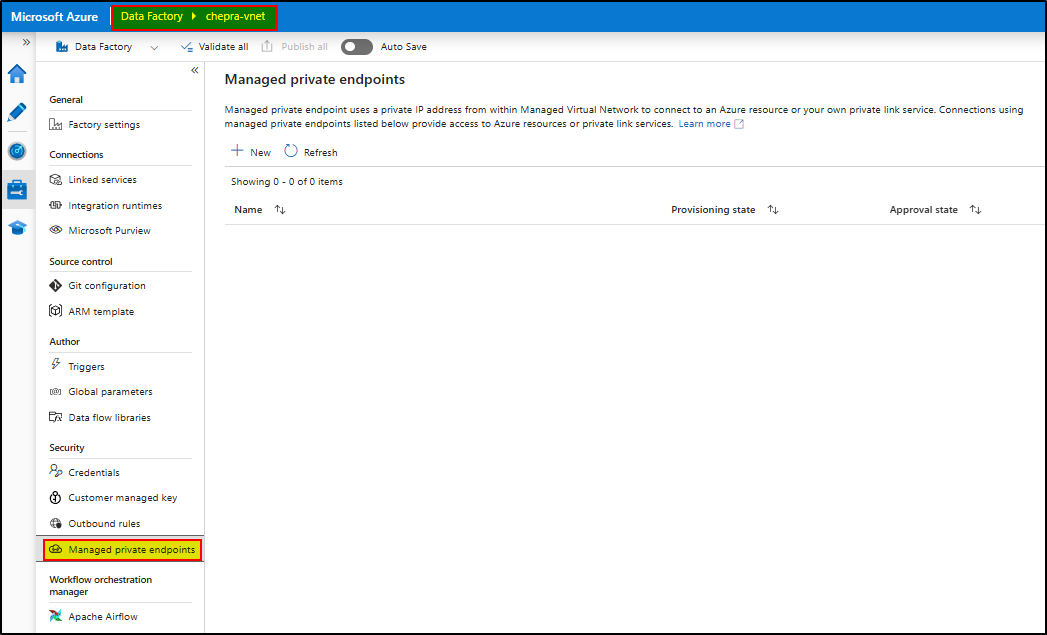The image size is (1047, 635).
Task: Select the Manage toolbox icon
Action: pos(17,190)
